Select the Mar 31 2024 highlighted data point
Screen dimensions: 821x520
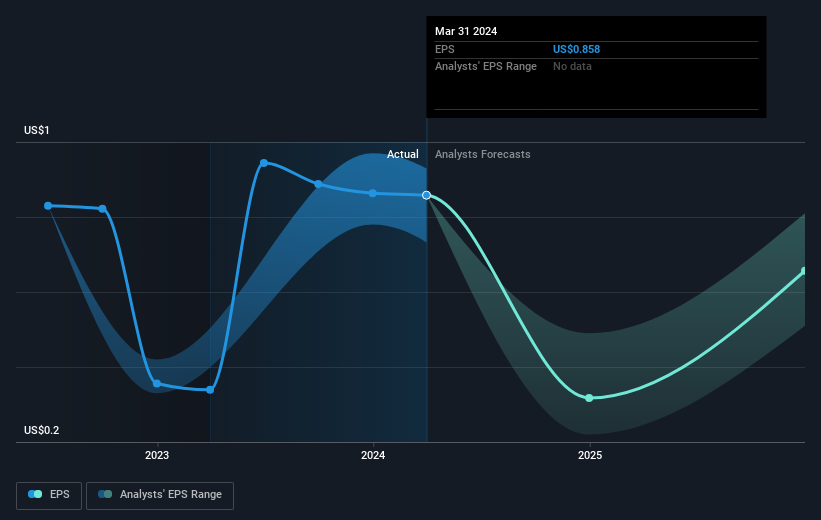pyautogui.click(x=427, y=195)
